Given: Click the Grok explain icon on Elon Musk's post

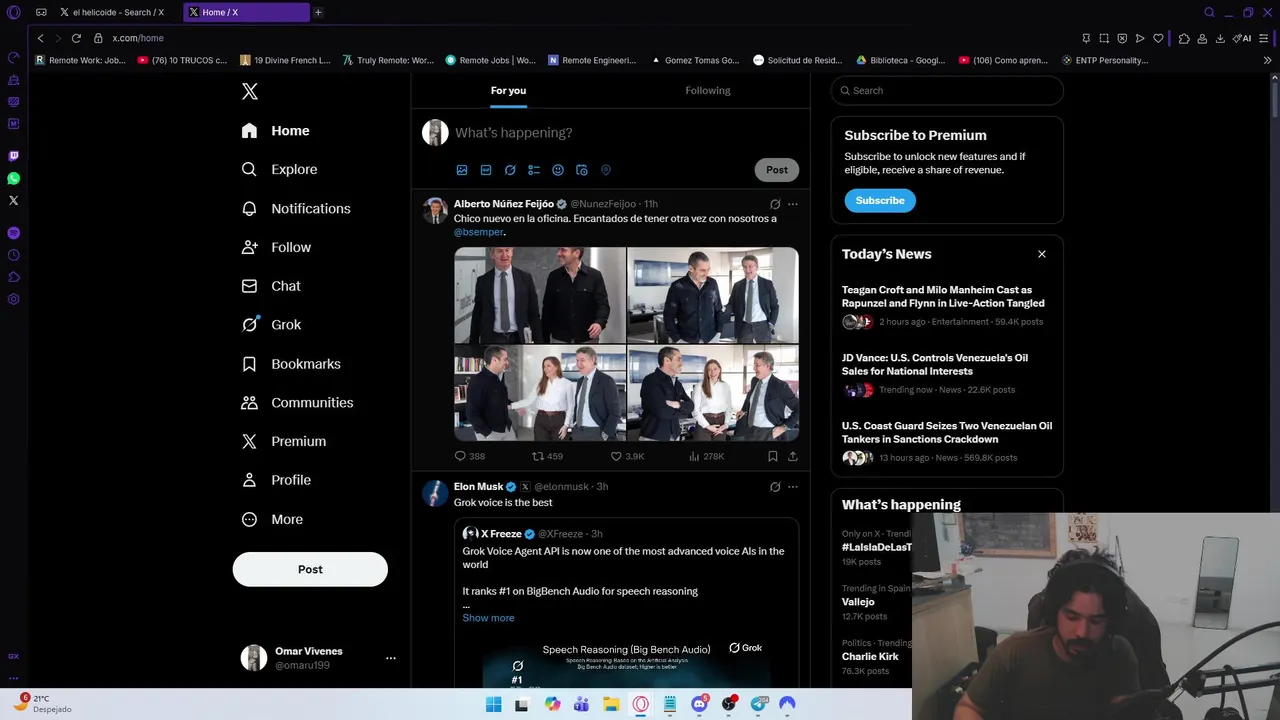Looking at the screenshot, I should (775, 487).
